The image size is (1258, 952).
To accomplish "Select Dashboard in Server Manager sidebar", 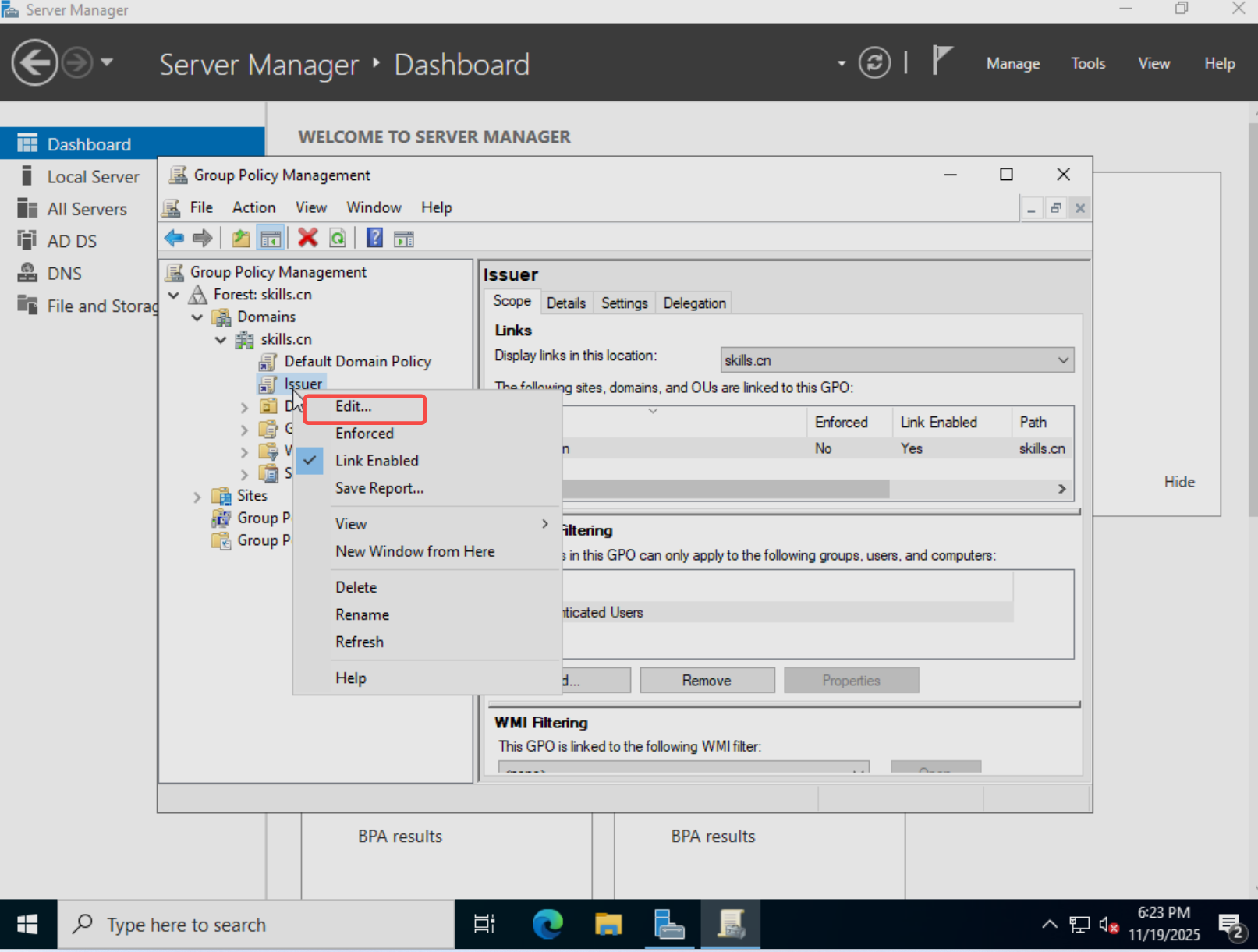I will pos(133,144).
